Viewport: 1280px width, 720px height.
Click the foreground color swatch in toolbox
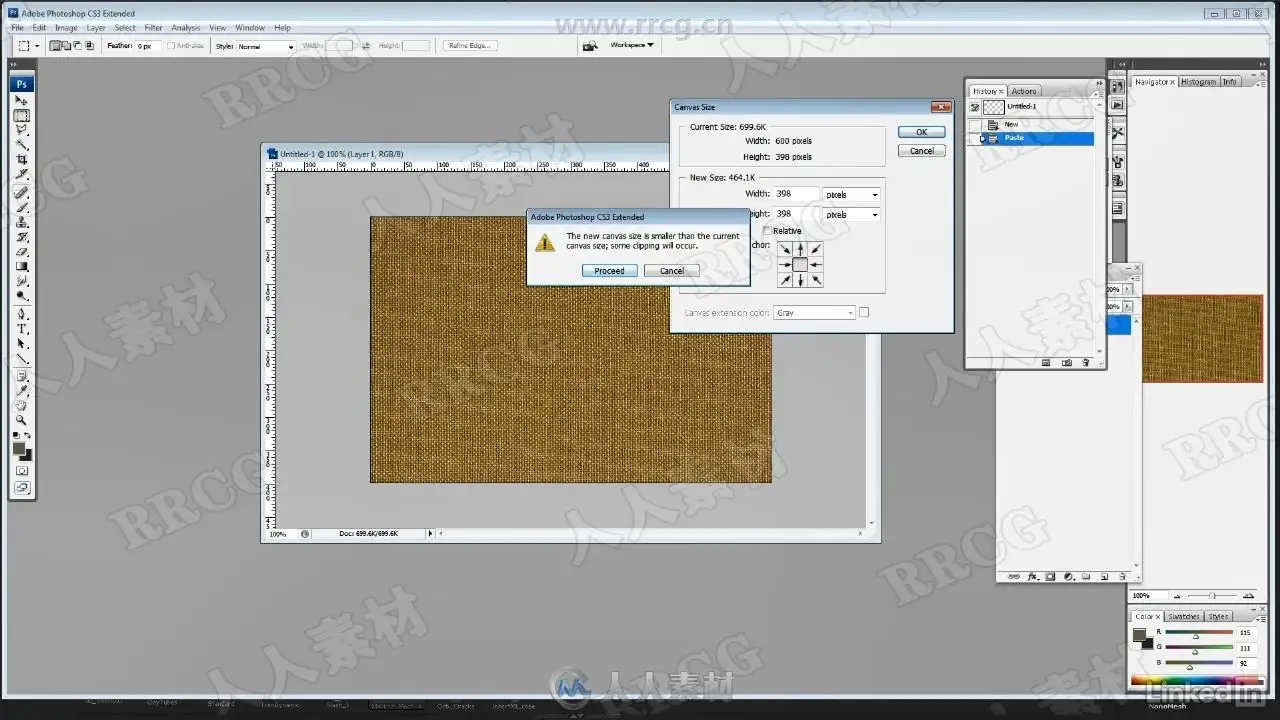(19, 448)
